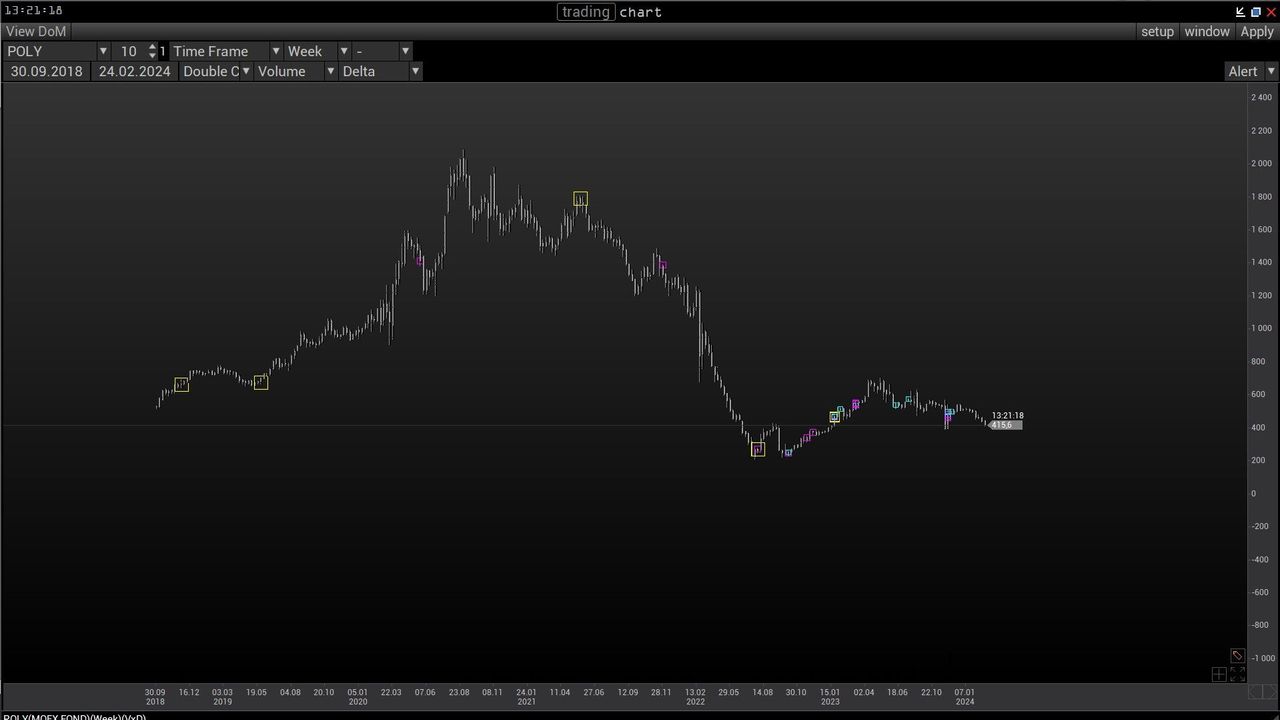Open the Time Frame dropdown
Screen dimensions: 1280x720
[275, 51]
